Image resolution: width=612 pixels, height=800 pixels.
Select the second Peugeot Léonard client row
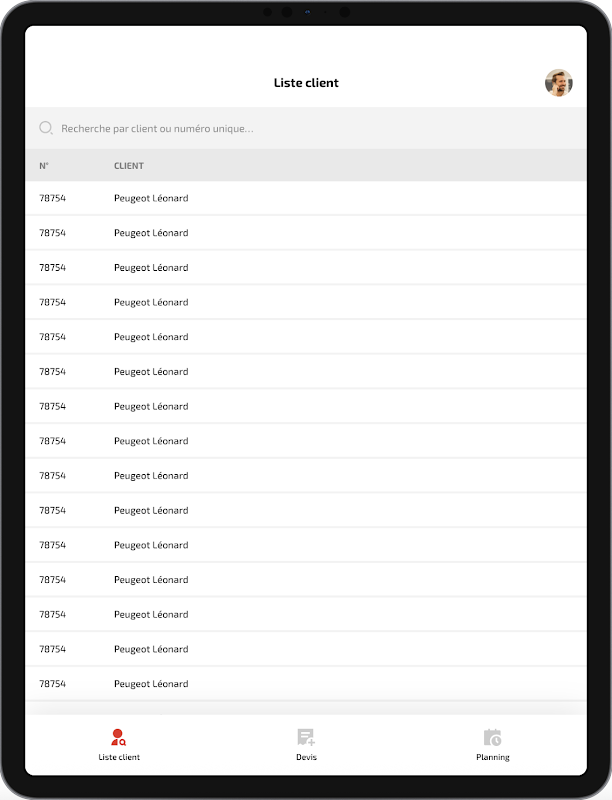306,233
